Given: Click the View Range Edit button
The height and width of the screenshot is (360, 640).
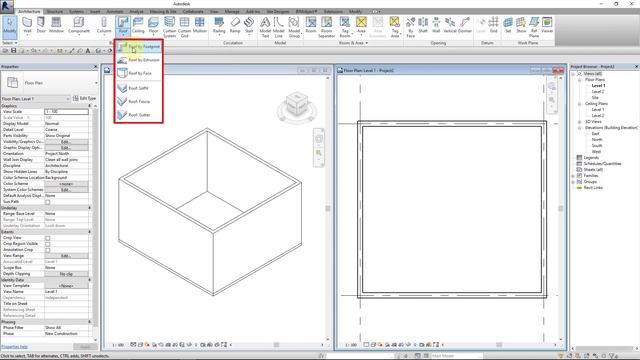Looking at the screenshot, I should pos(66,256).
